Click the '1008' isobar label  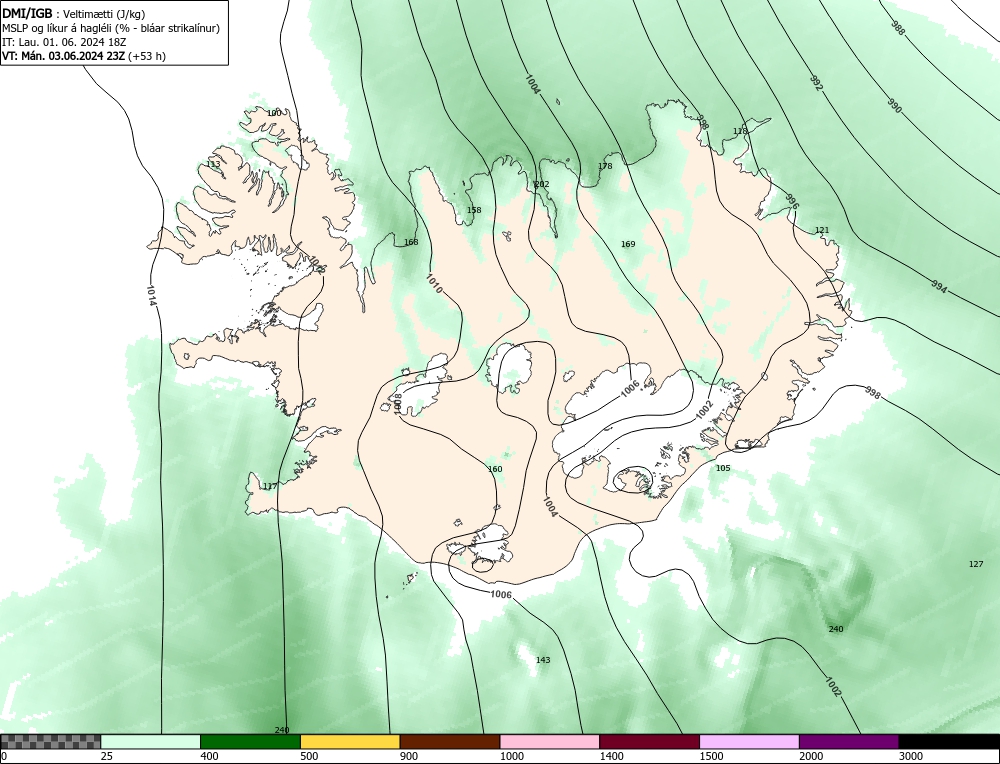click(398, 404)
